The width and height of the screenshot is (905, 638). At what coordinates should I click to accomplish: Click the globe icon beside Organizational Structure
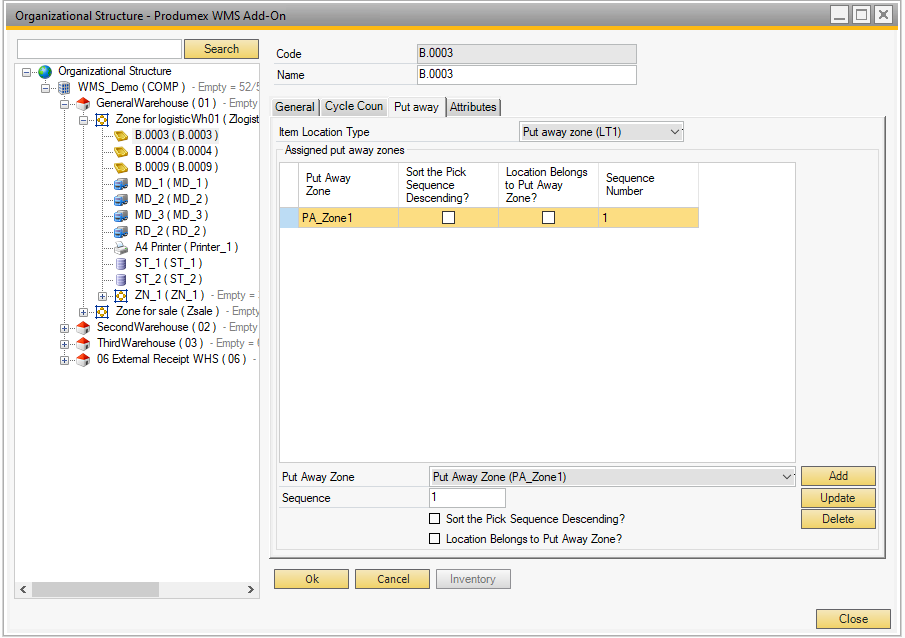click(45, 72)
